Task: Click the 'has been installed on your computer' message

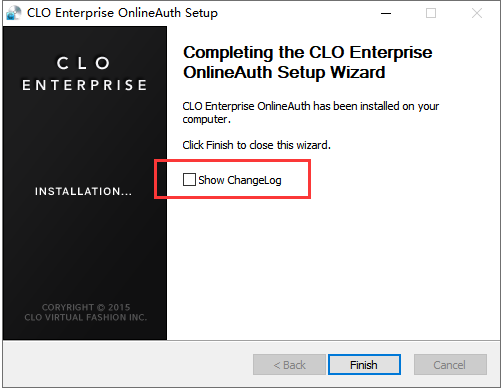Action: click(x=310, y=113)
